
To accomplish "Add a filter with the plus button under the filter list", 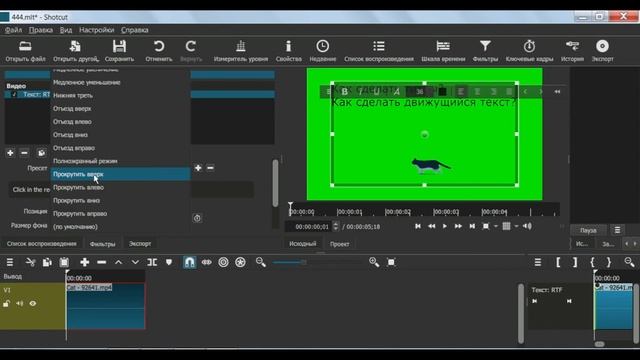I will pyautogui.click(x=10, y=153).
